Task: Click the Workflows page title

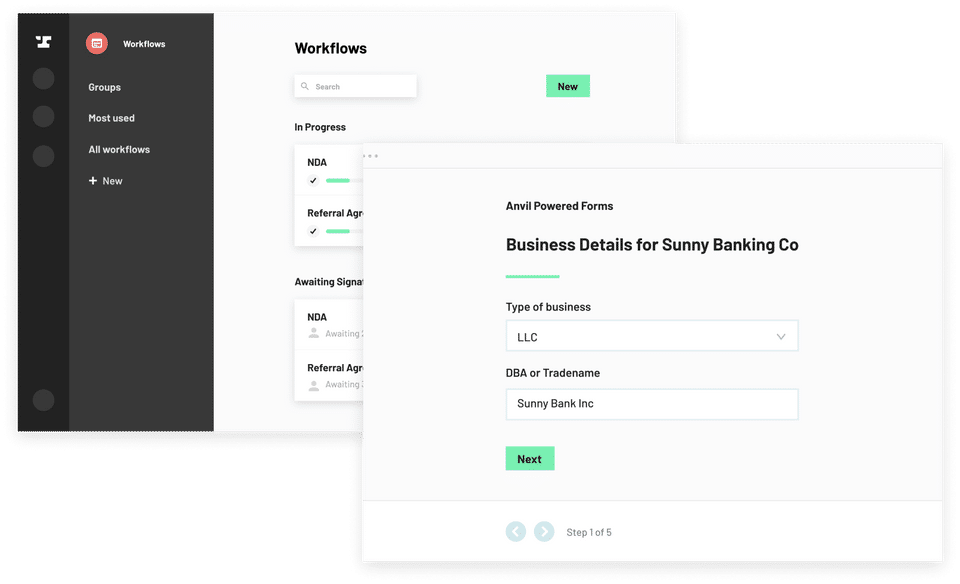Action: point(331,48)
